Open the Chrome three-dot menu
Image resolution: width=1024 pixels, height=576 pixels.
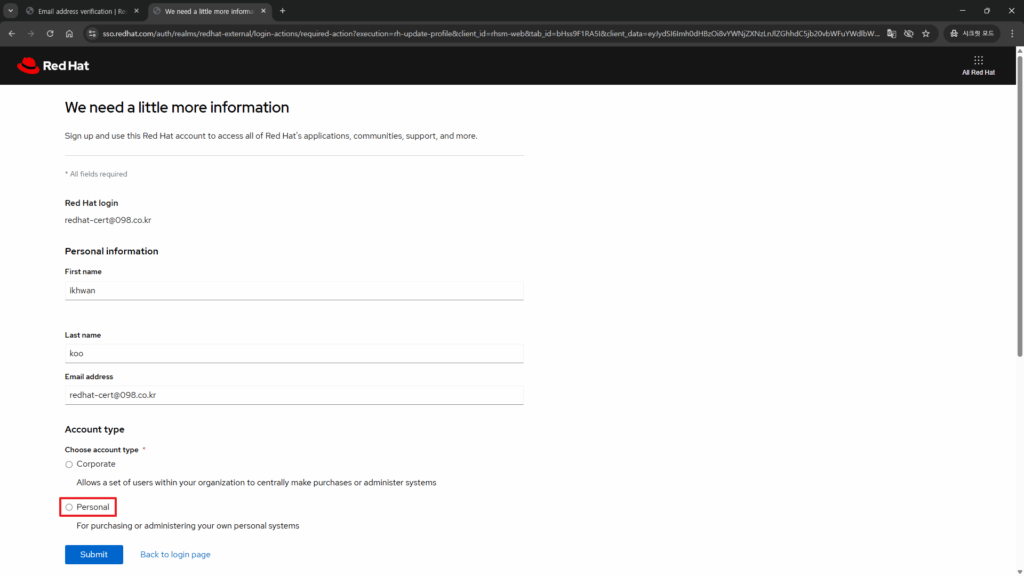[1011, 33]
